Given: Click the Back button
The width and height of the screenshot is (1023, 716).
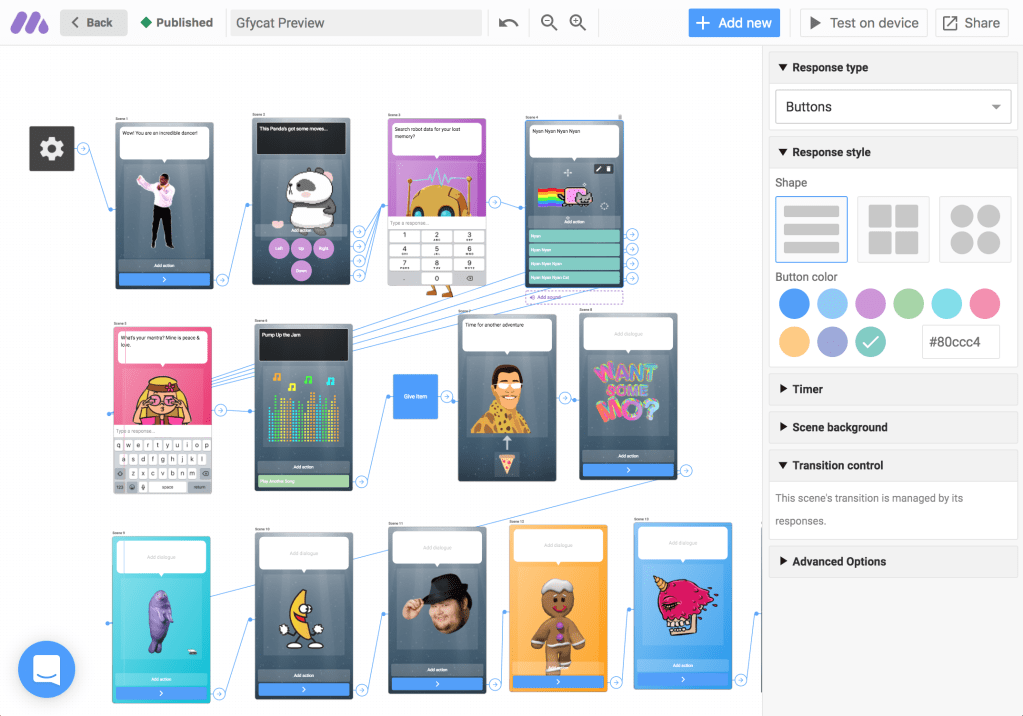Looking at the screenshot, I should 93,23.
